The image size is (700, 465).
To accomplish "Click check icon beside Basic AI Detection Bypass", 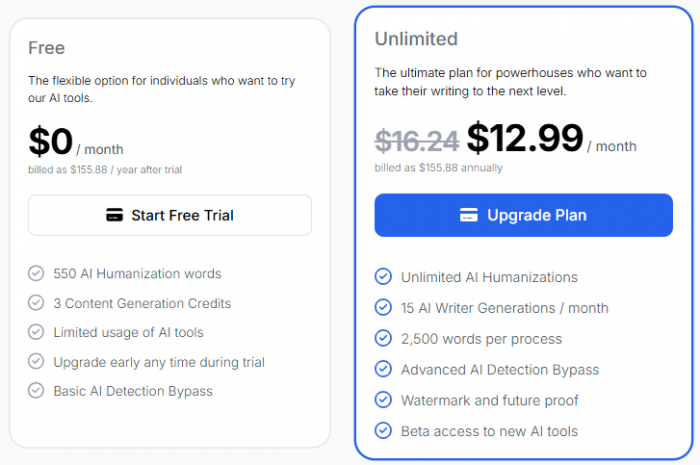I will (x=36, y=390).
